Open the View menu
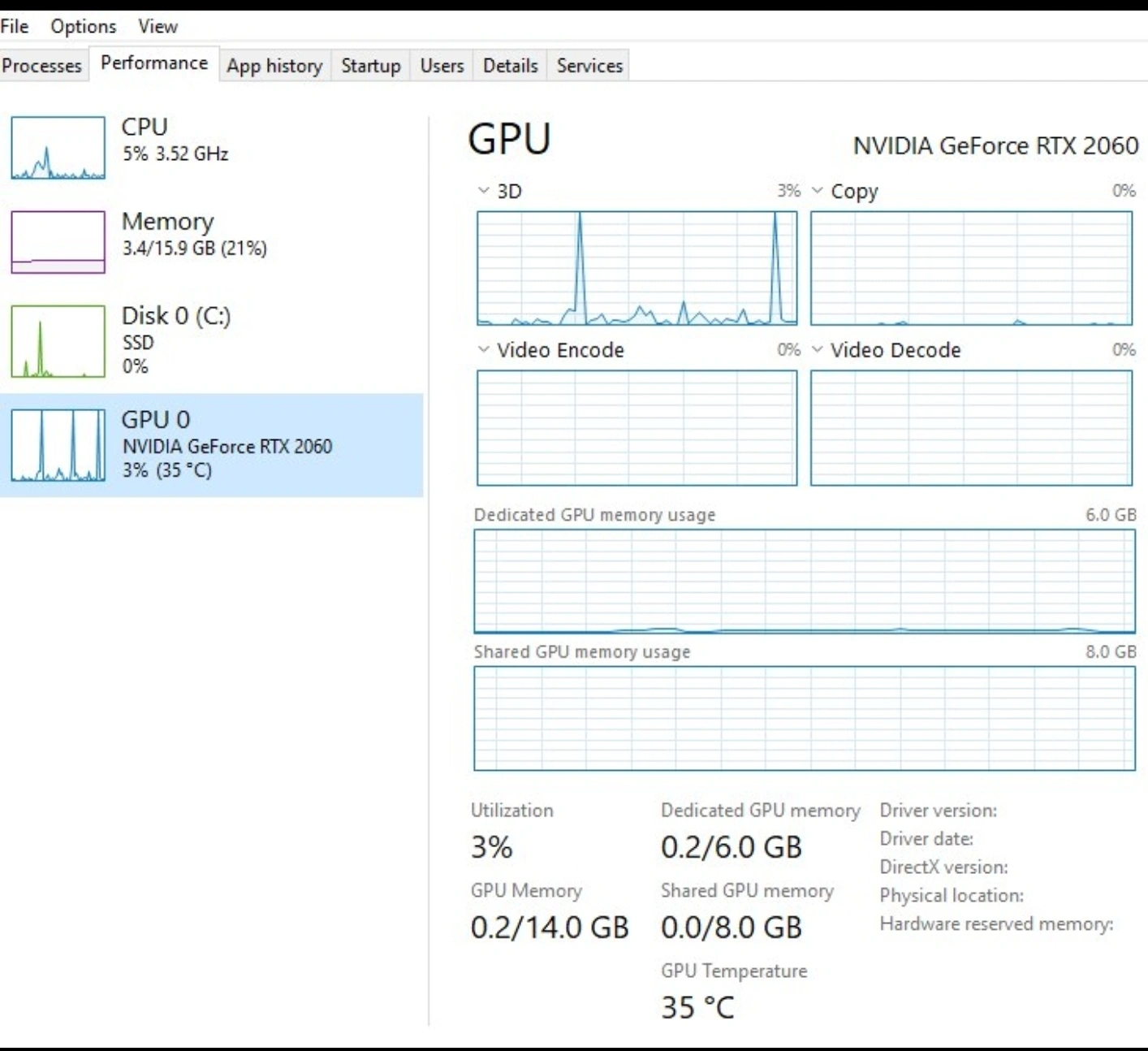 [x=158, y=26]
